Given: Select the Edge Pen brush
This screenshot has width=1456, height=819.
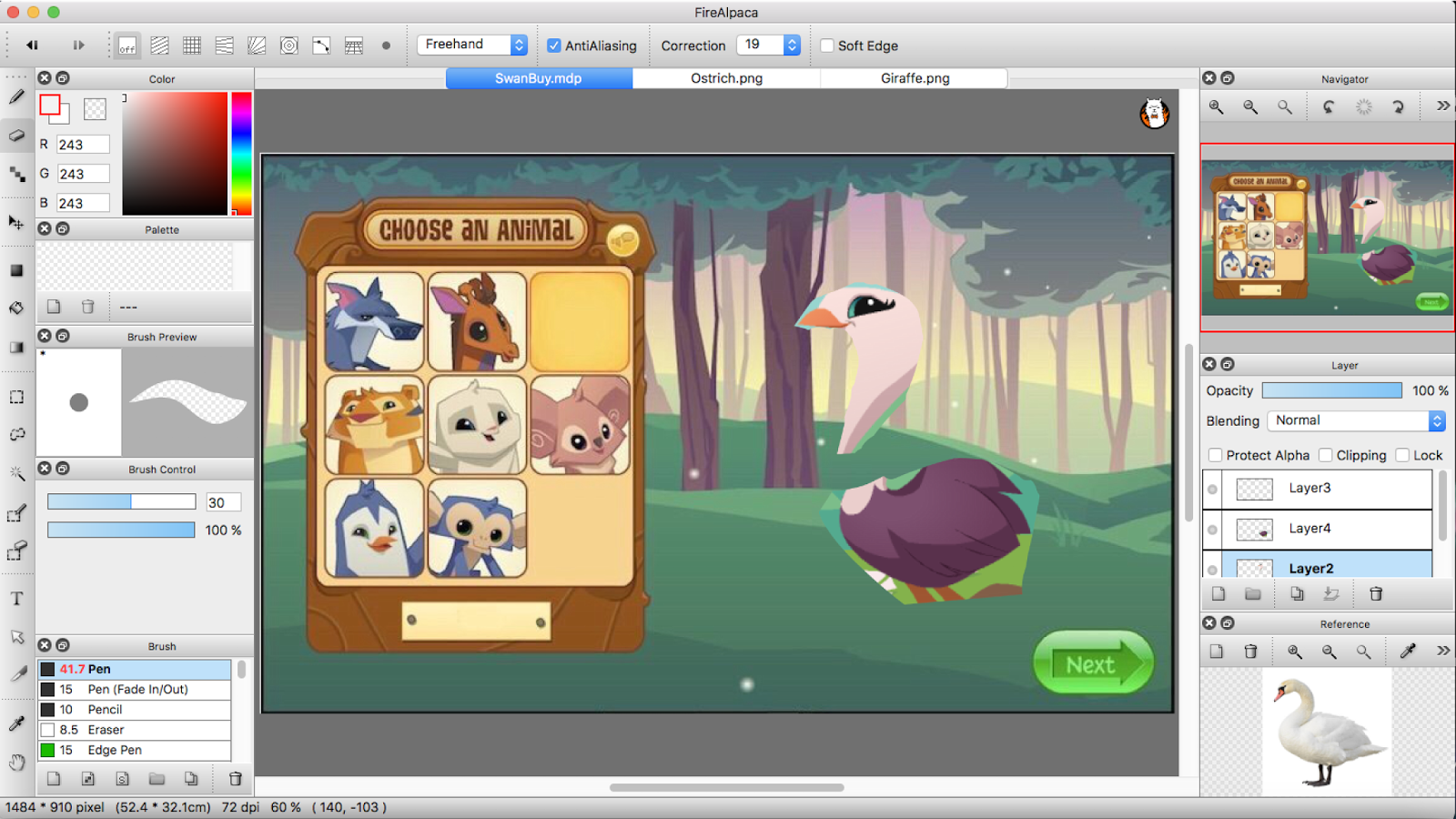Looking at the screenshot, I should pyautogui.click(x=135, y=751).
